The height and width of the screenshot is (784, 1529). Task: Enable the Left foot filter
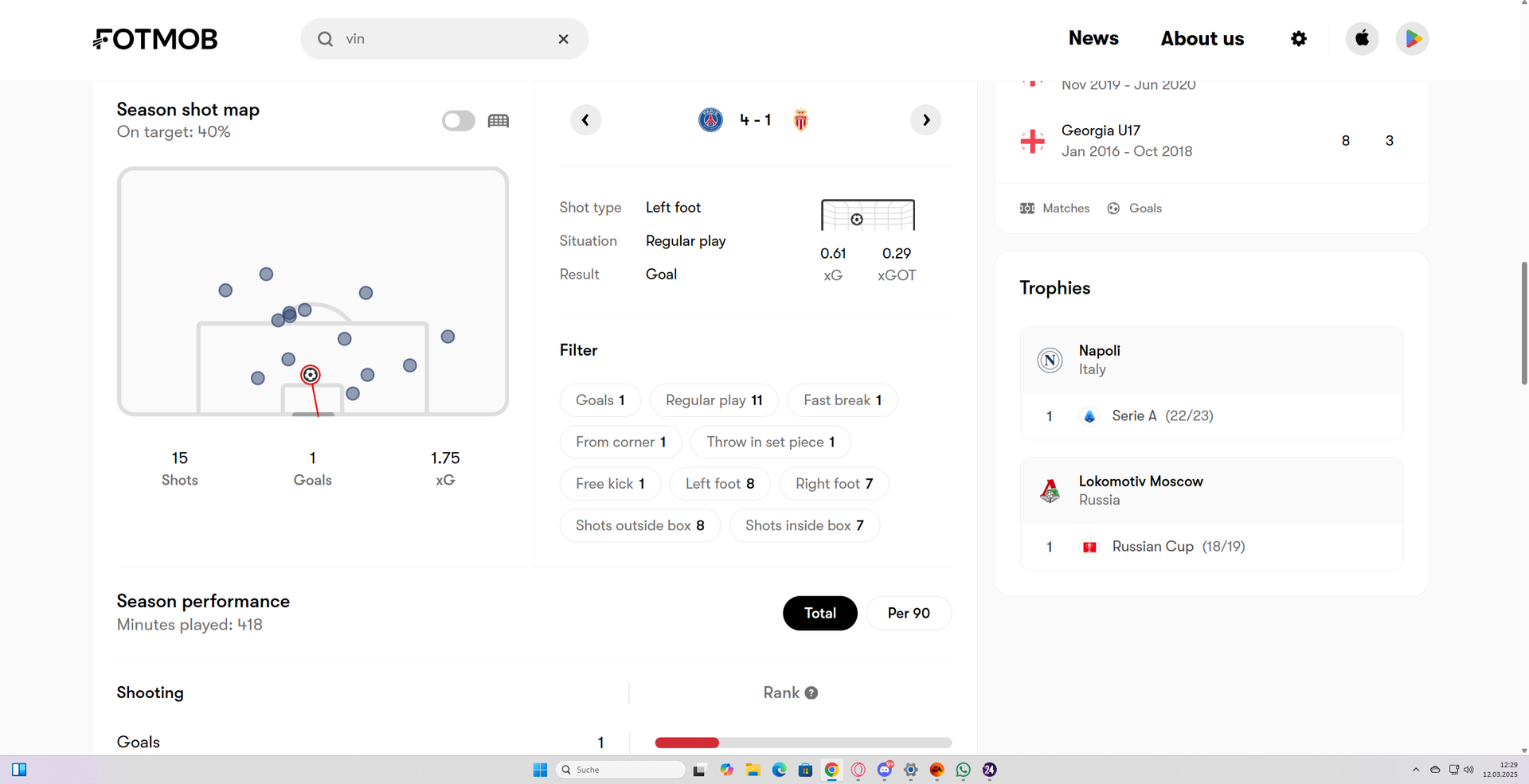719,484
